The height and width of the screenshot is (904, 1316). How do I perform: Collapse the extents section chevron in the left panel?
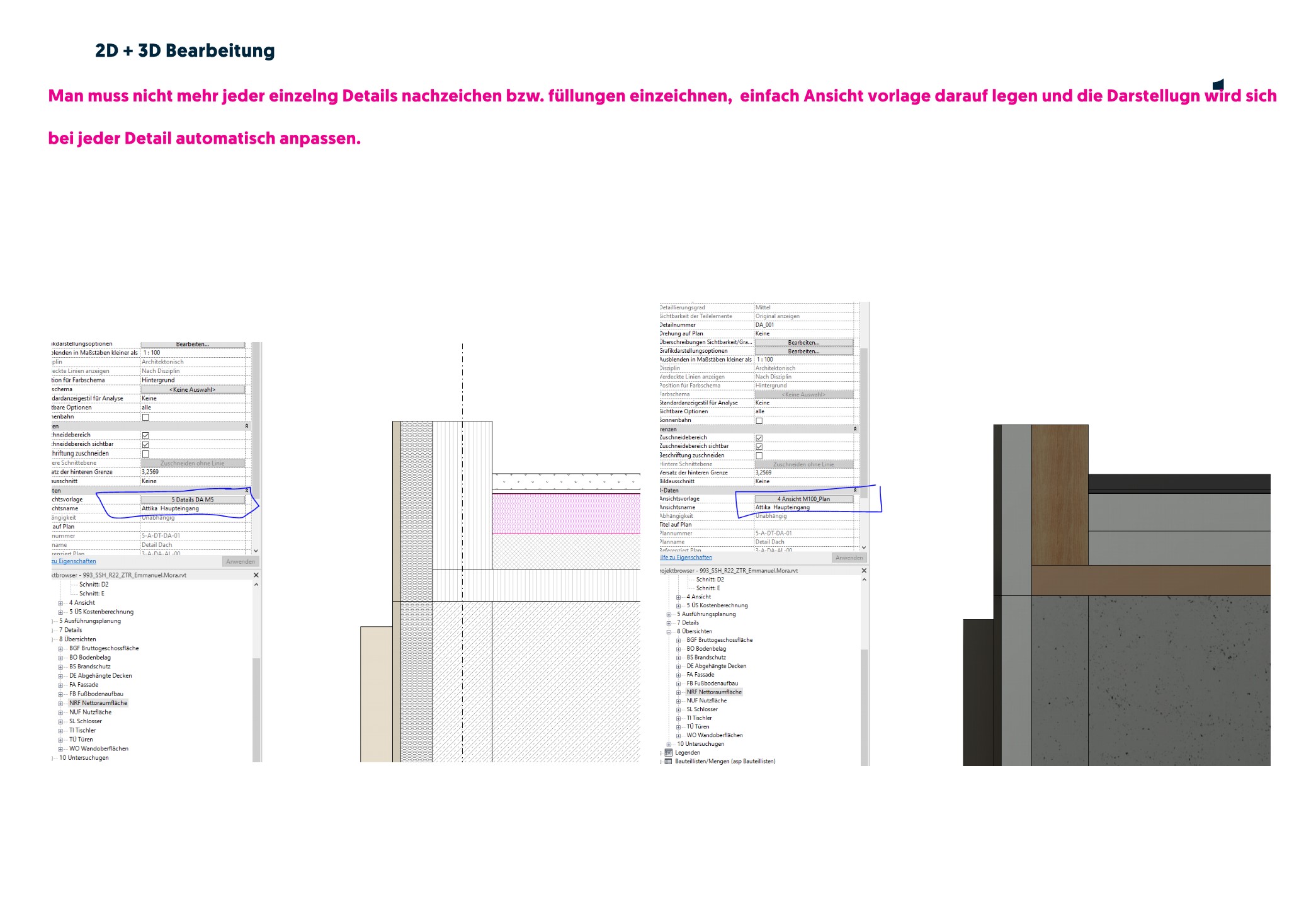247,426
